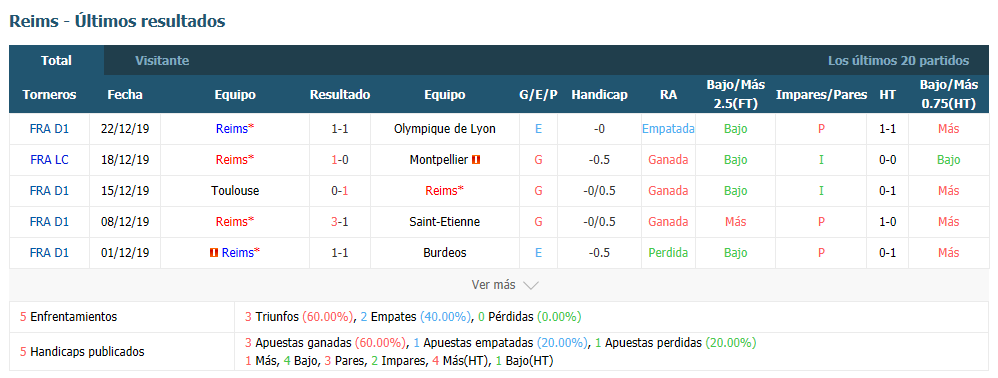
Task: Switch to the Visitante tab
Action: pyautogui.click(x=162, y=61)
